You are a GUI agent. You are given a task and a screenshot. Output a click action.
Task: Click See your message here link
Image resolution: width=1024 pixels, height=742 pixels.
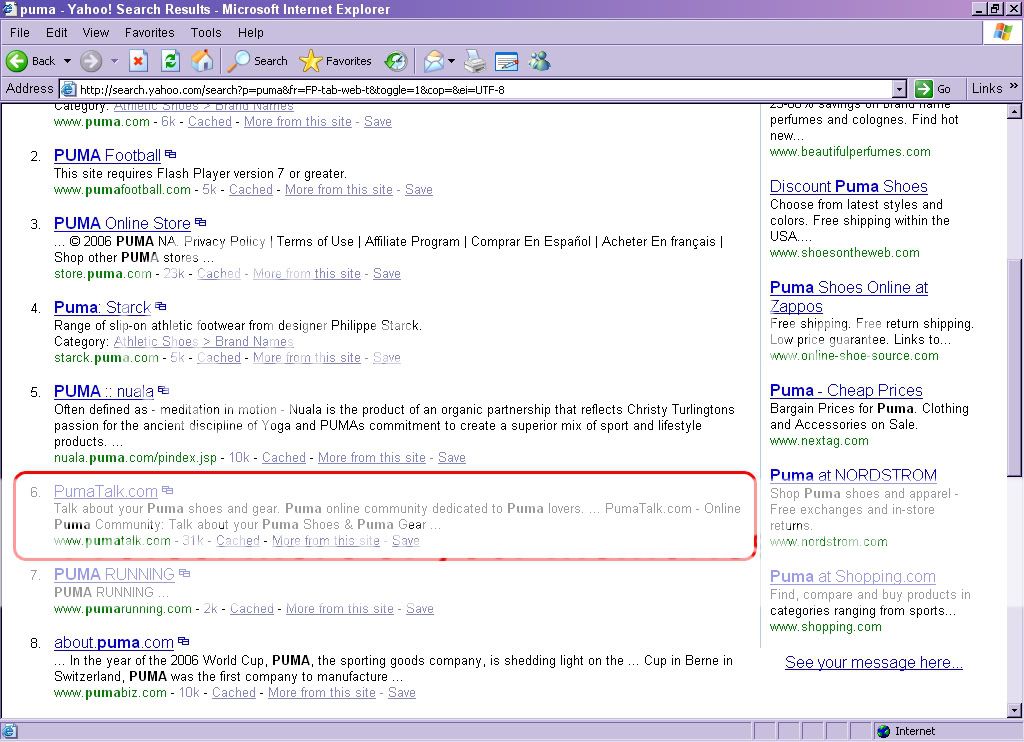(x=874, y=662)
